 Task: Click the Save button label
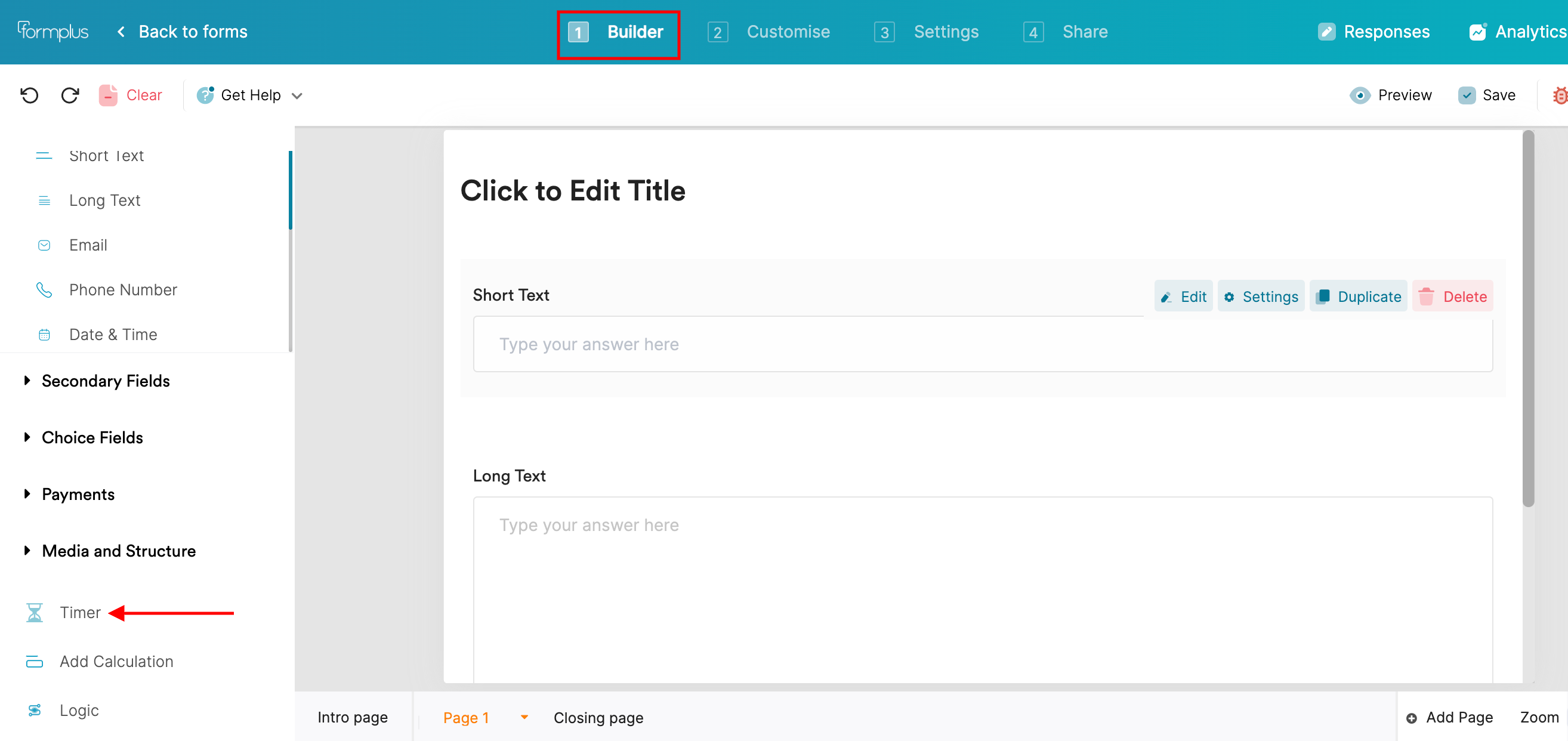pyautogui.click(x=1499, y=95)
